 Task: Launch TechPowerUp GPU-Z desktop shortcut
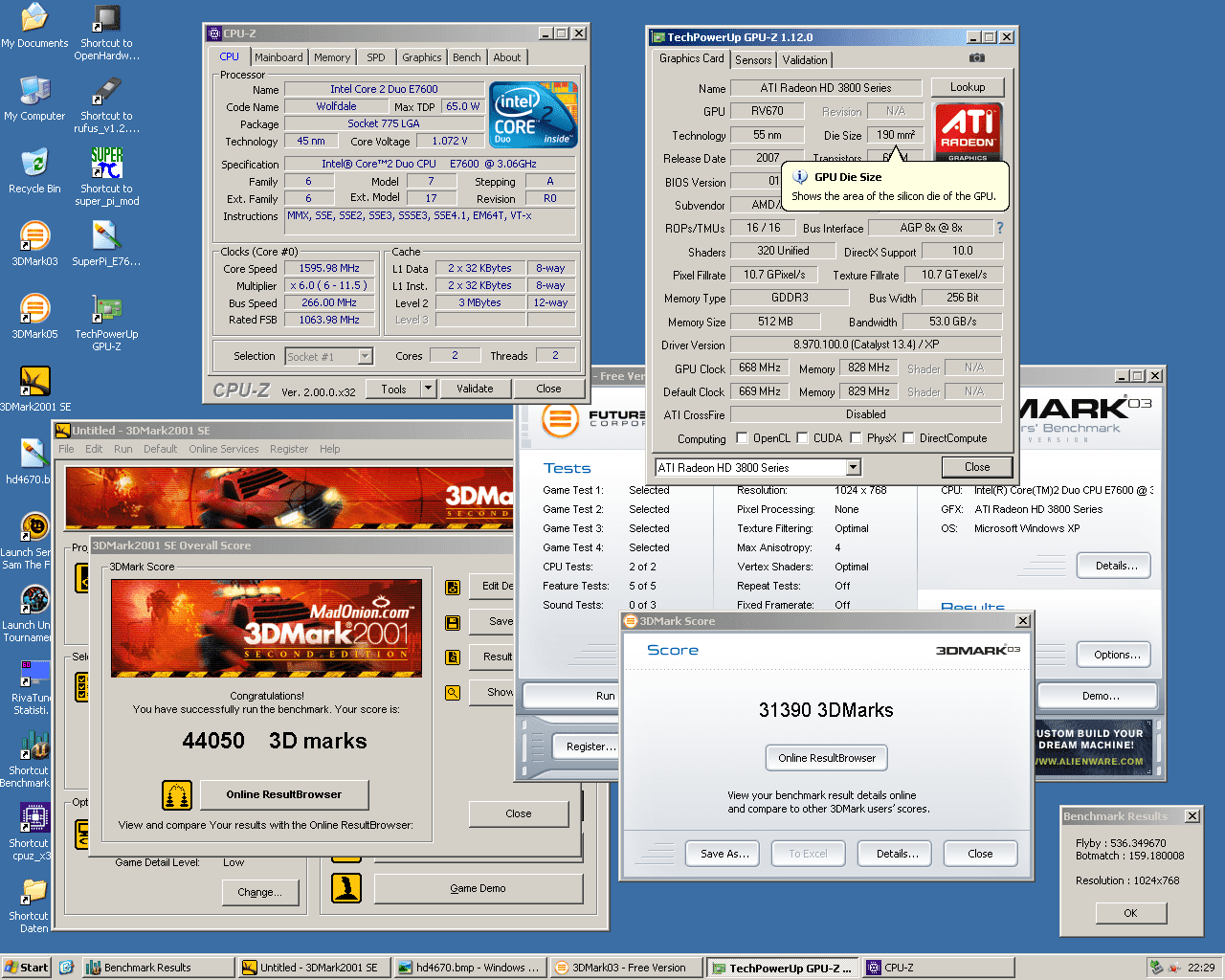coord(106,323)
